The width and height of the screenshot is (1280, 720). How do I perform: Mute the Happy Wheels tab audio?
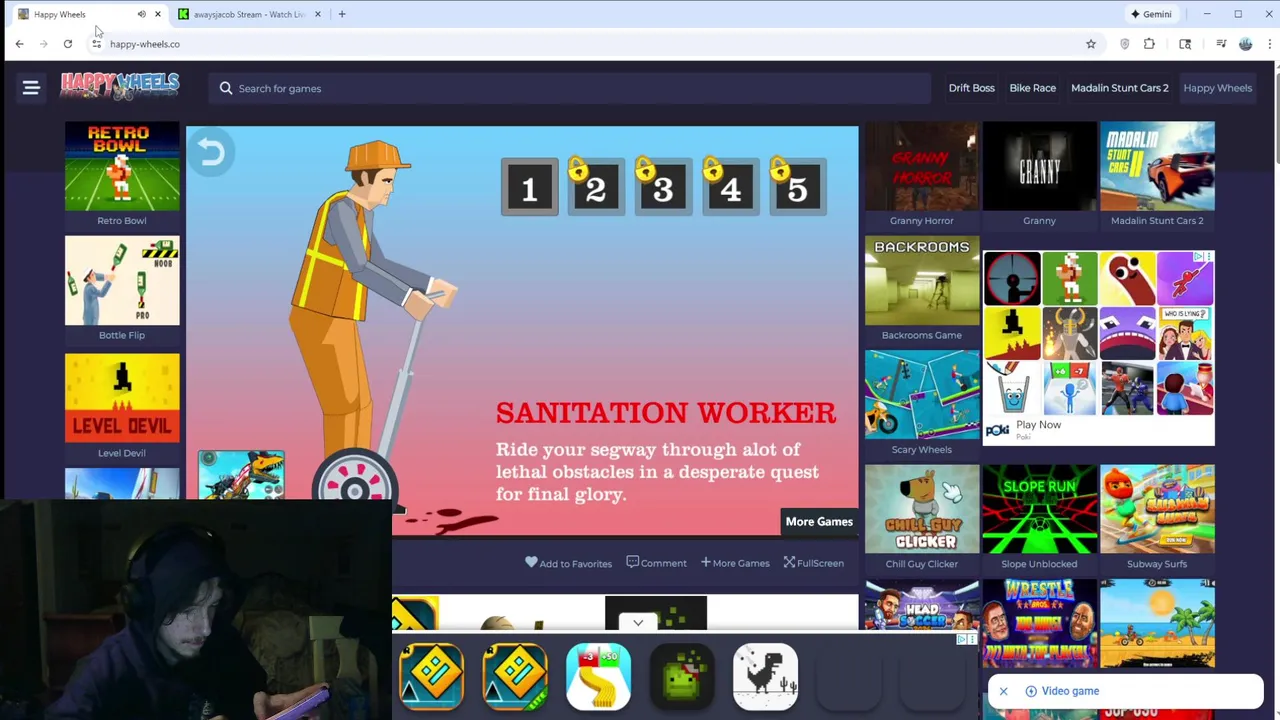pyautogui.click(x=141, y=14)
